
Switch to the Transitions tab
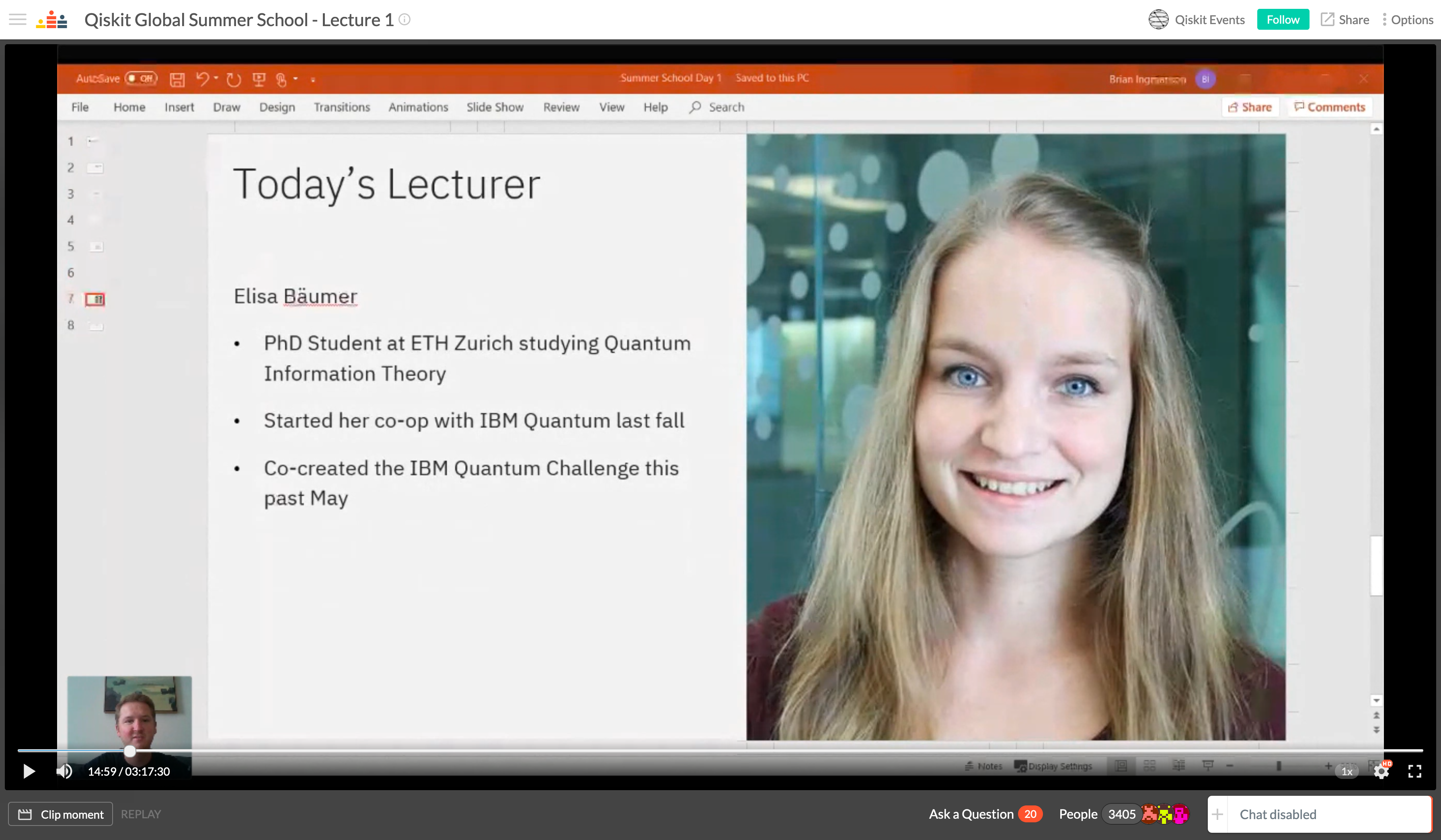click(x=341, y=107)
